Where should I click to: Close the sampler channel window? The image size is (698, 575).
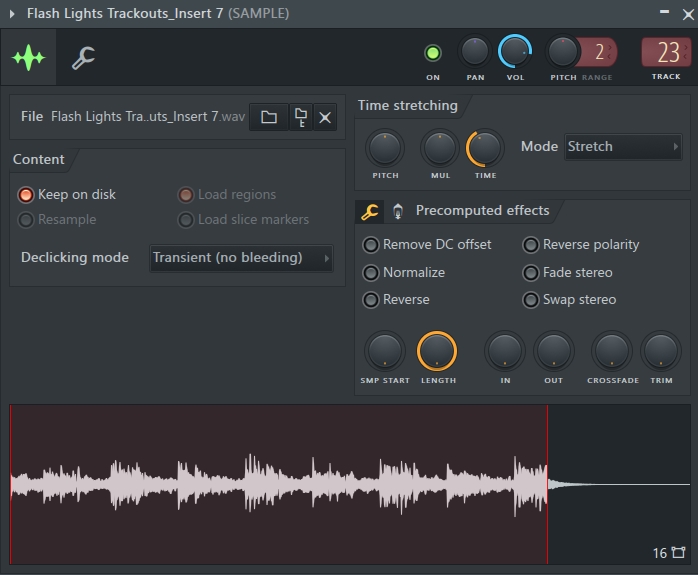coord(688,15)
